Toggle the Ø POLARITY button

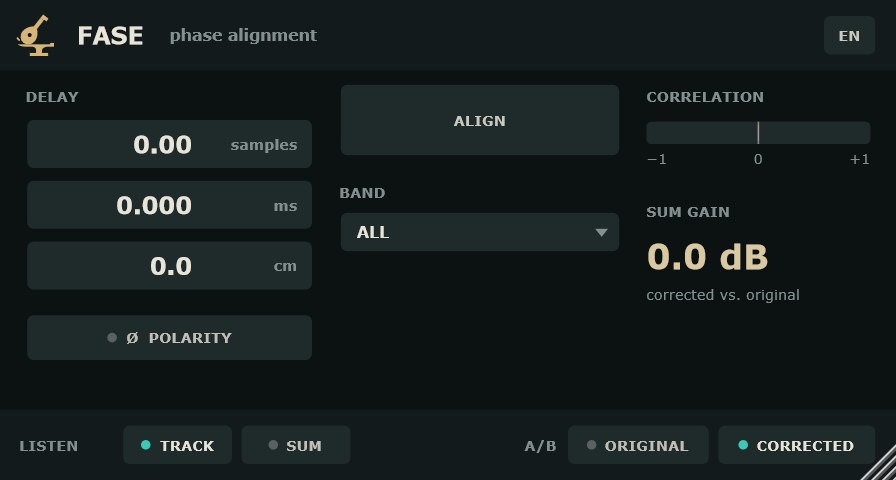click(169, 338)
